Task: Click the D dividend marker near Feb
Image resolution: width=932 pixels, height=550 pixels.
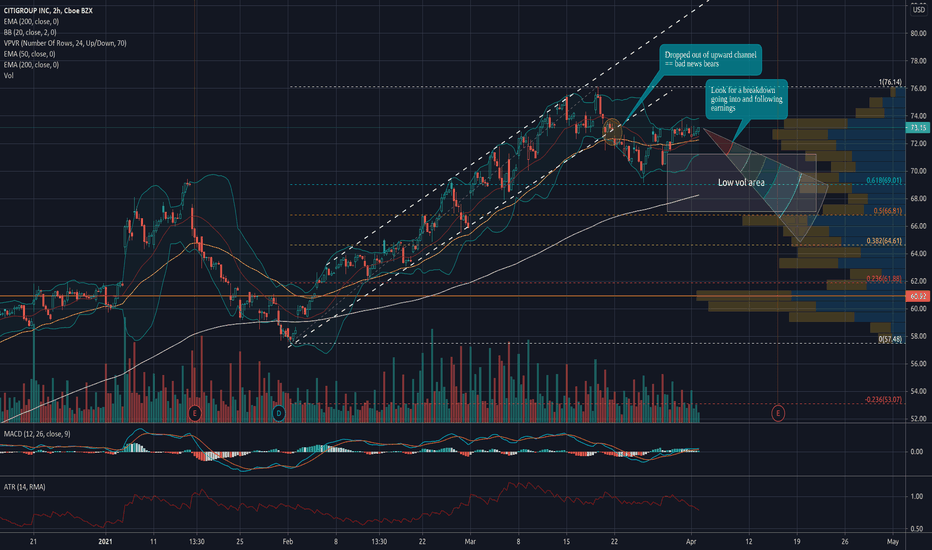Action: pyautogui.click(x=278, y=413)
